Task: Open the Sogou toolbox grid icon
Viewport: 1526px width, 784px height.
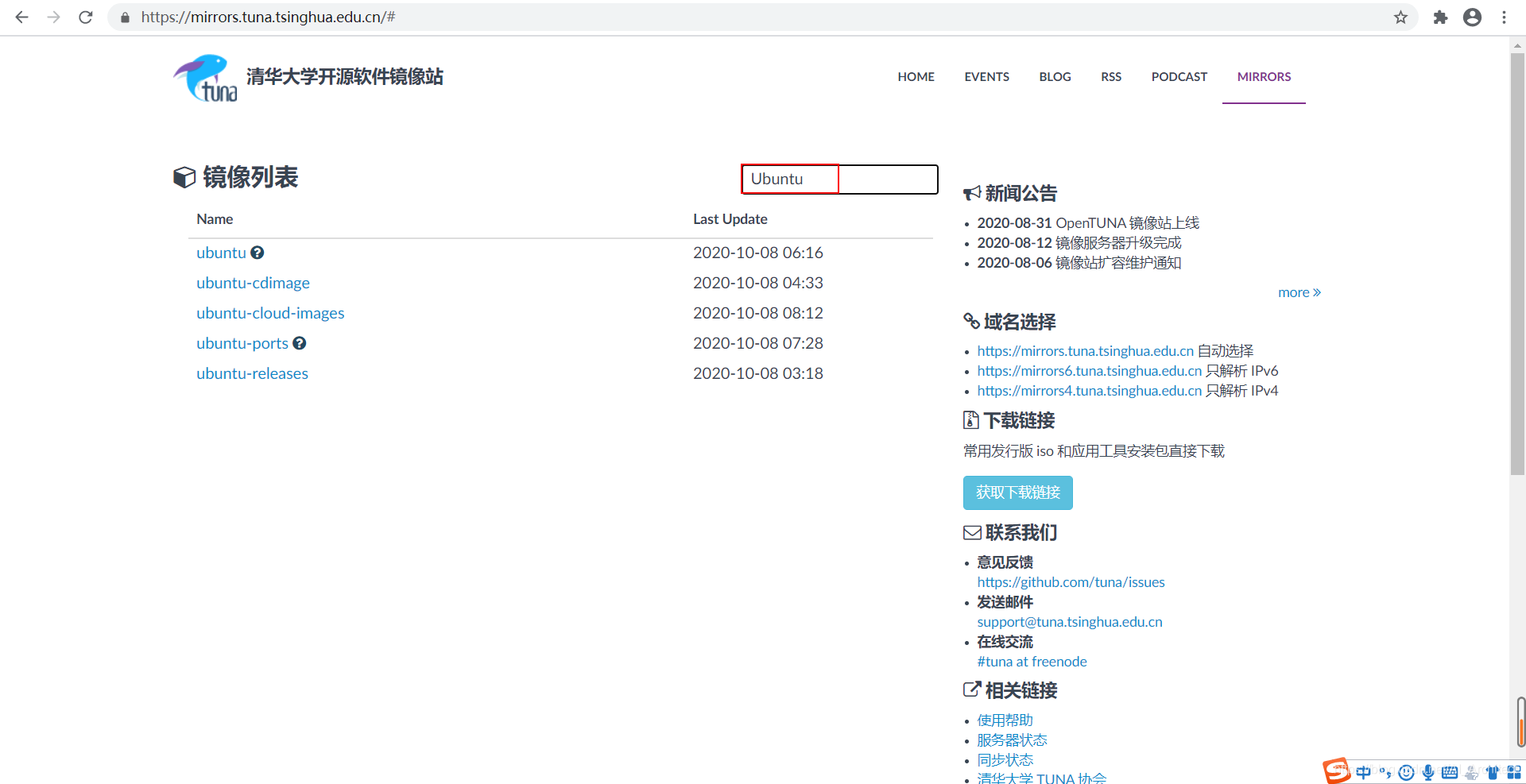Action: click(1514, 772)
